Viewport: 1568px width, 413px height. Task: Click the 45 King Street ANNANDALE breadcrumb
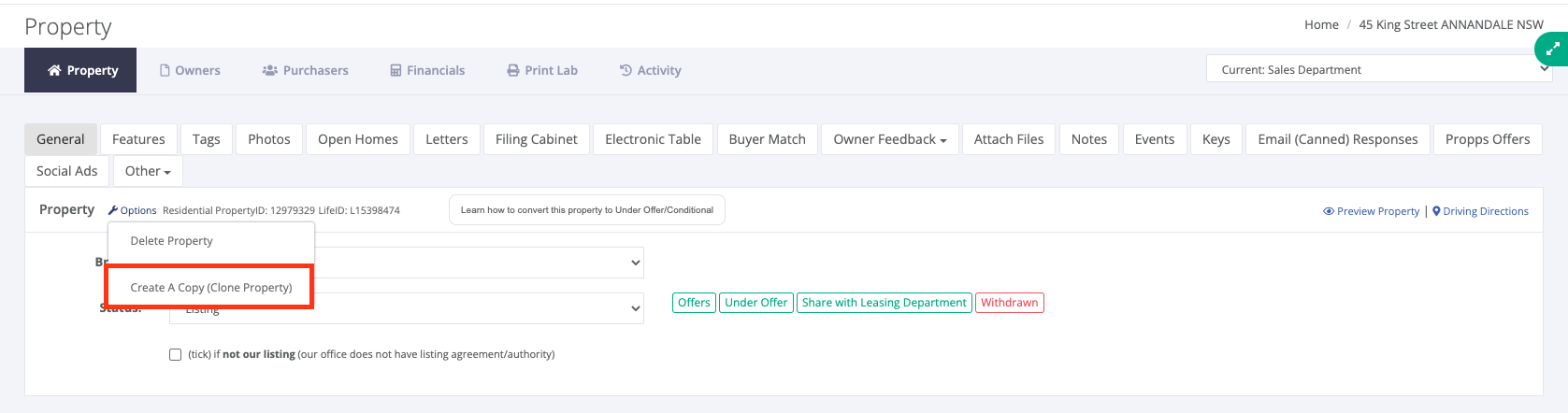[x=1451, y=25]
